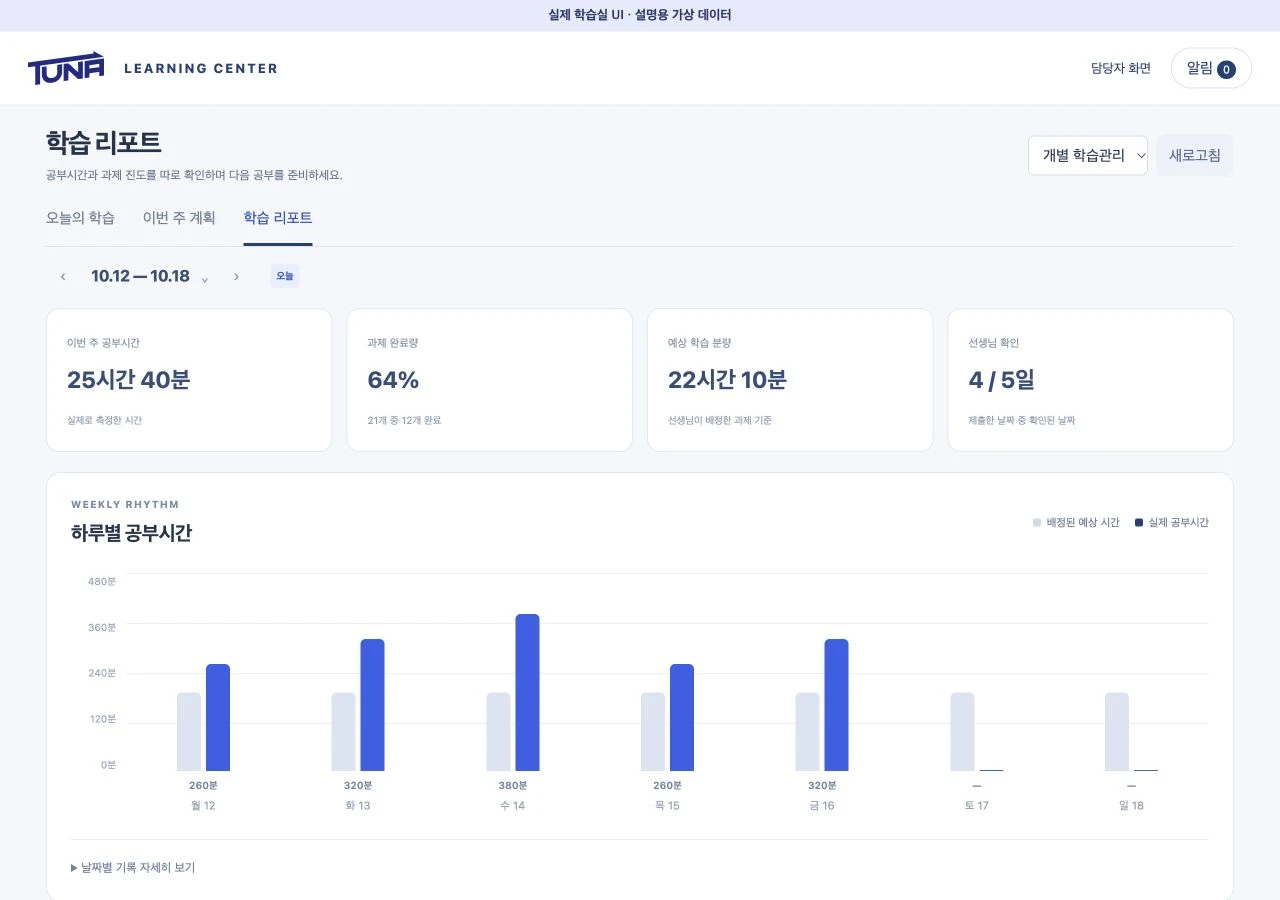The image size is (1280, 900).
Task: Click the 하루별 공부시간 heading
Action: tap(131, 533)
